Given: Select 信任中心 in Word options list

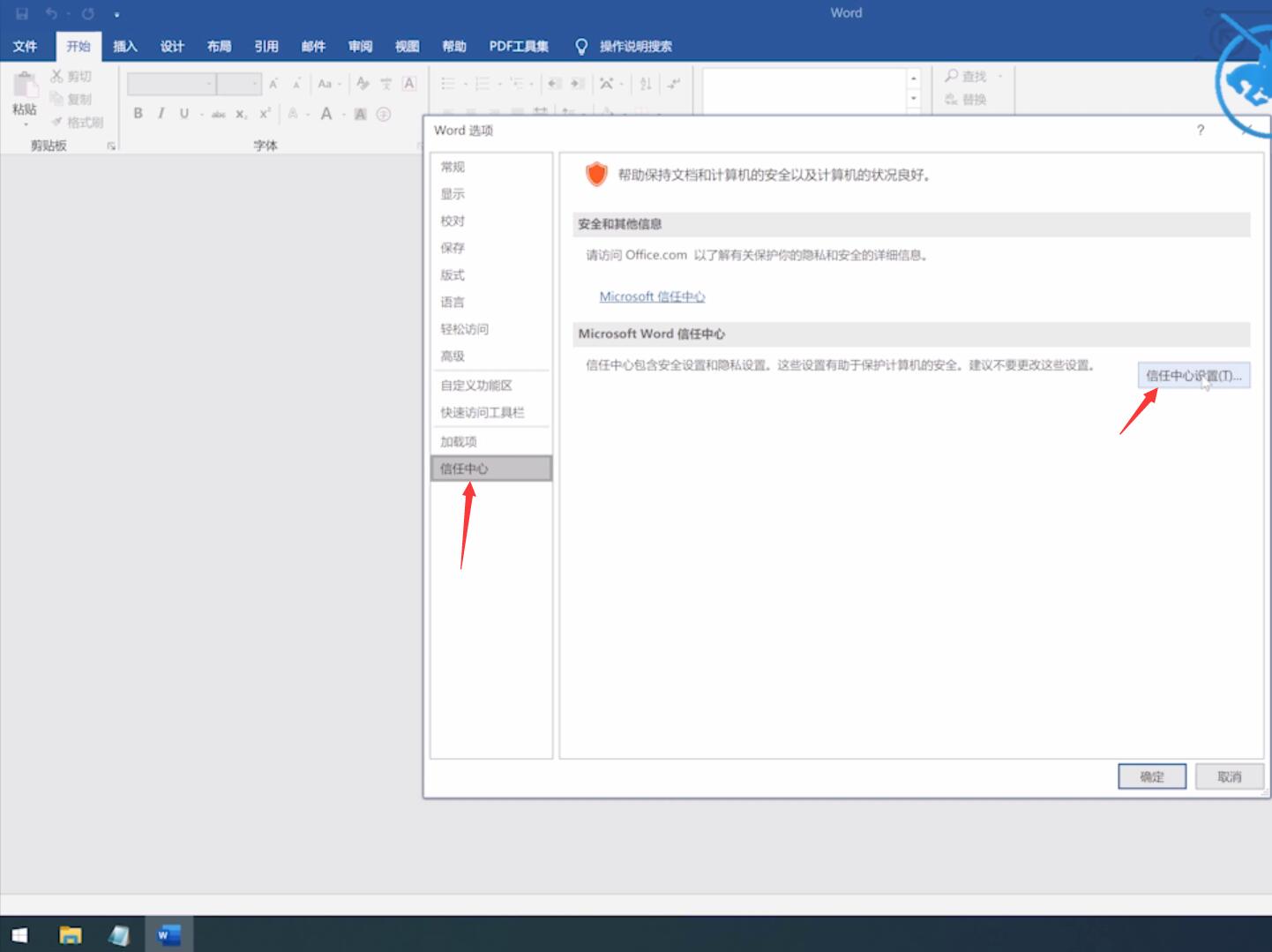Looking at the screenshot, I should (x=491, y=469).
